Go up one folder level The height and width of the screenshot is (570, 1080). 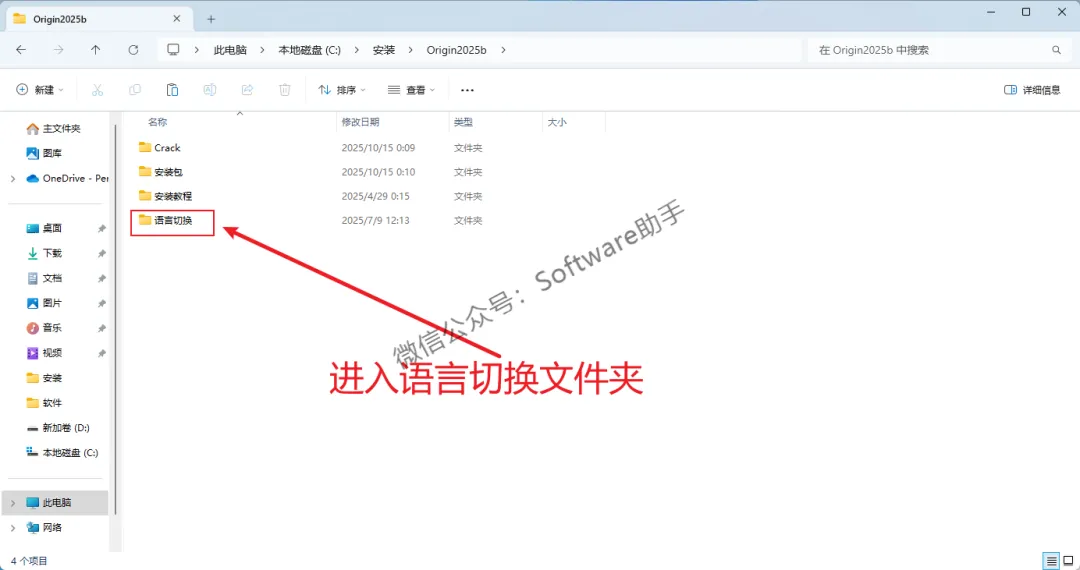[96, 50]
